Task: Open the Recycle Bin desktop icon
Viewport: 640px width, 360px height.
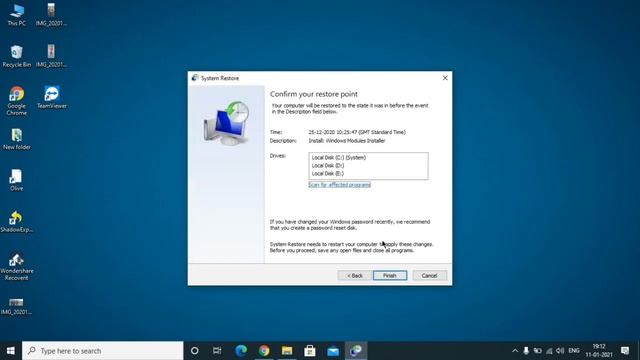Action: (x=16, y=56)
